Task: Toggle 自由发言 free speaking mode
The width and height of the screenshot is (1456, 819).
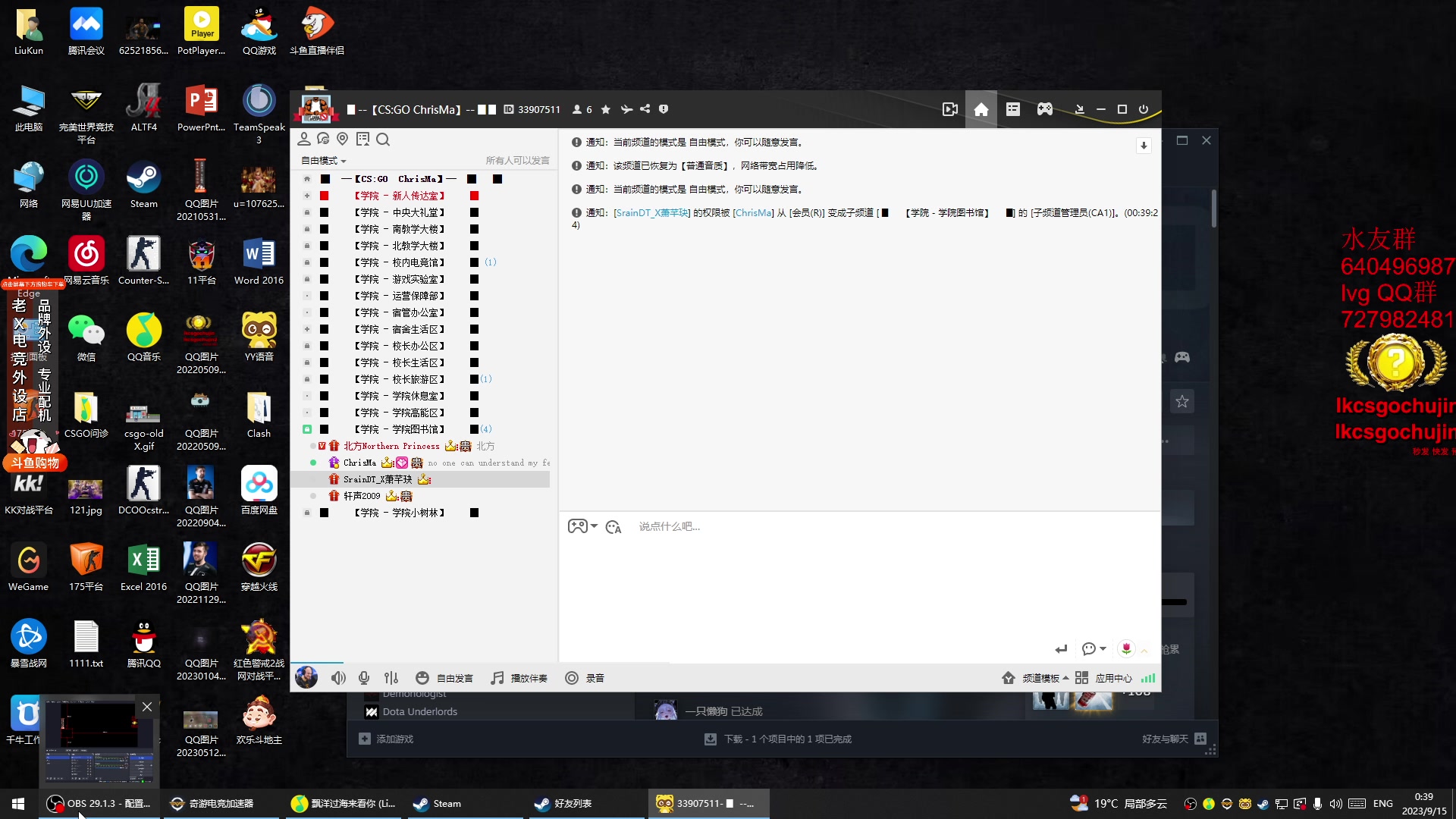Action: click(444, 678)
